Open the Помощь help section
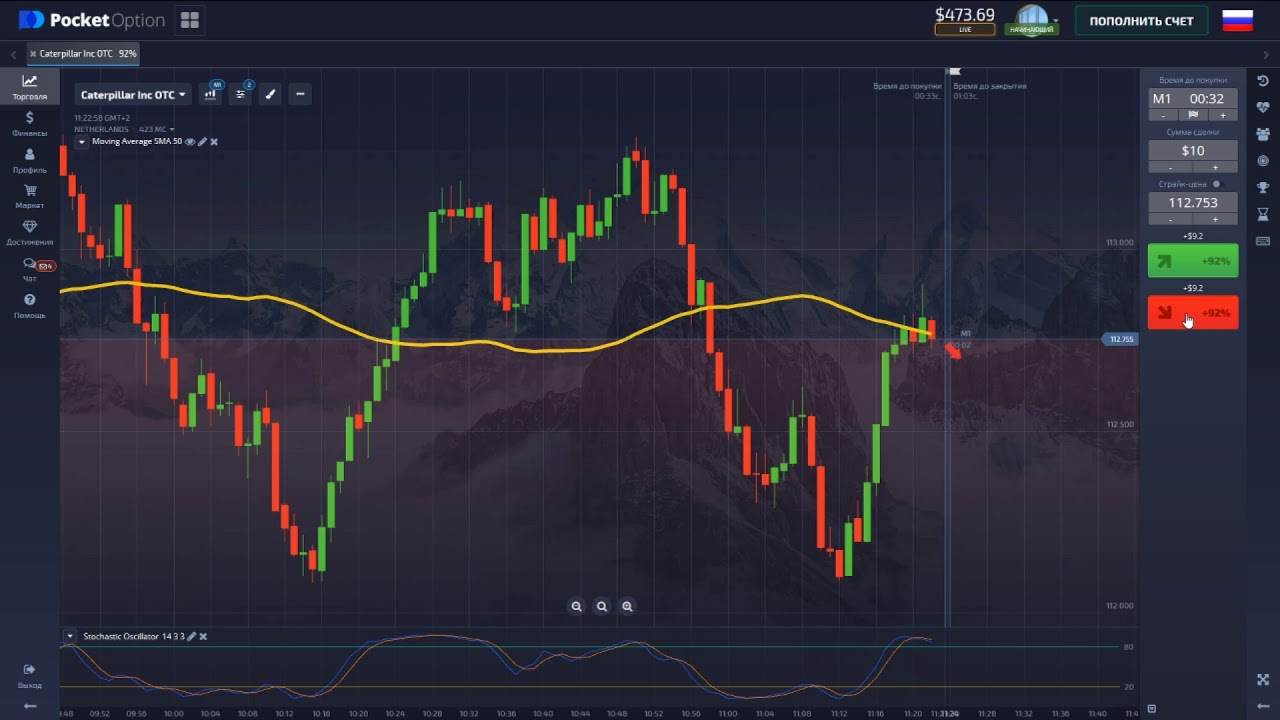 tap(29, 306)
